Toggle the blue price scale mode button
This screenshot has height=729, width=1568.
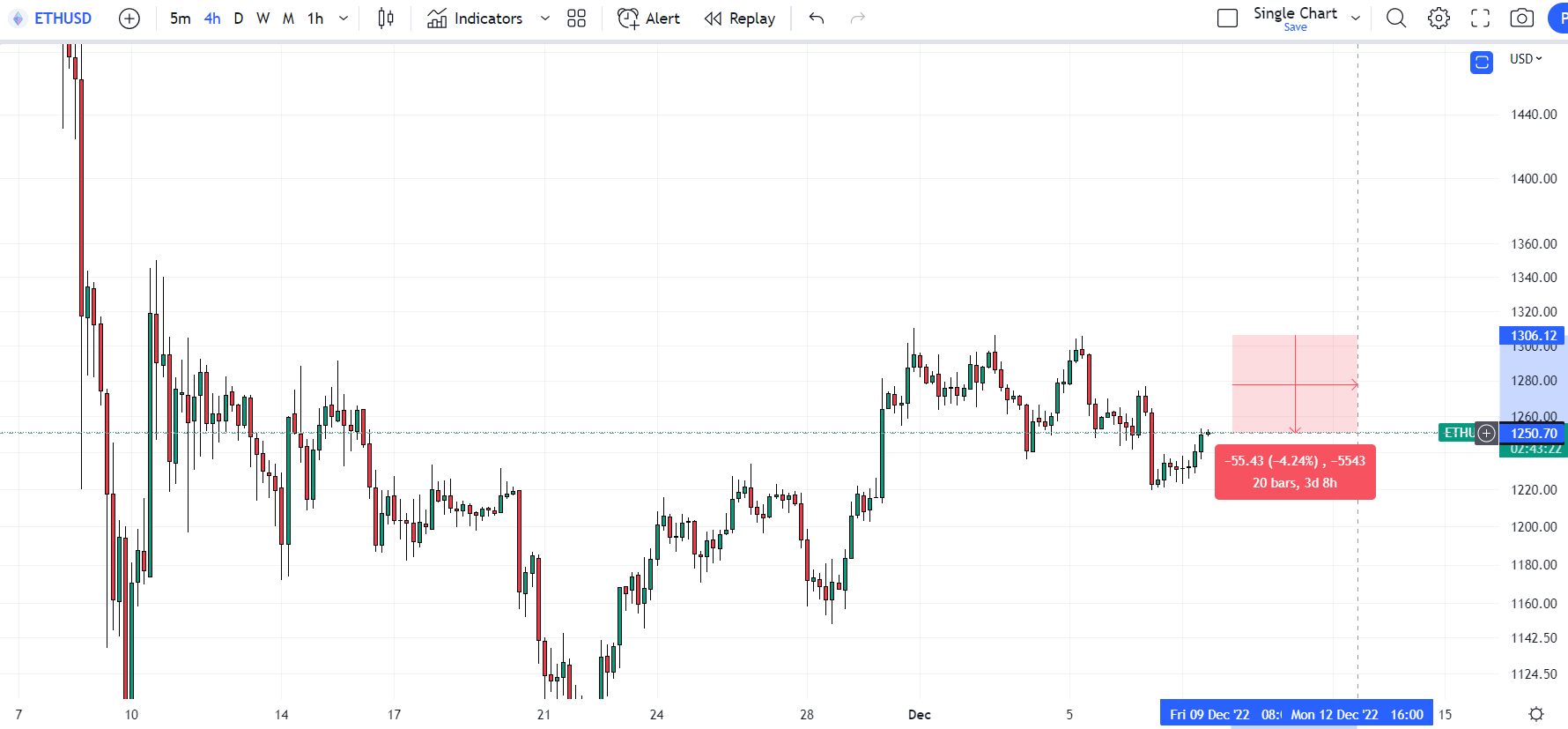point(1482,63)
